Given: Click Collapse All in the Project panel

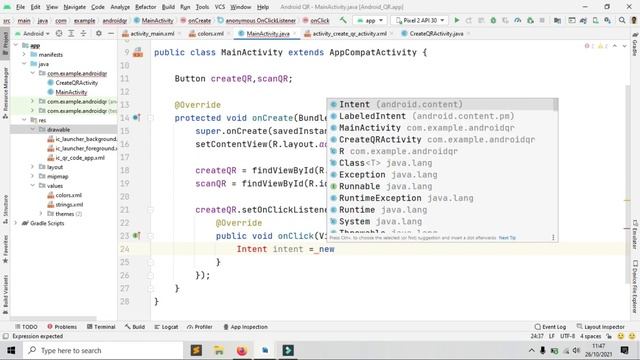Looking at the screenshot, I should tap(83, 33).
